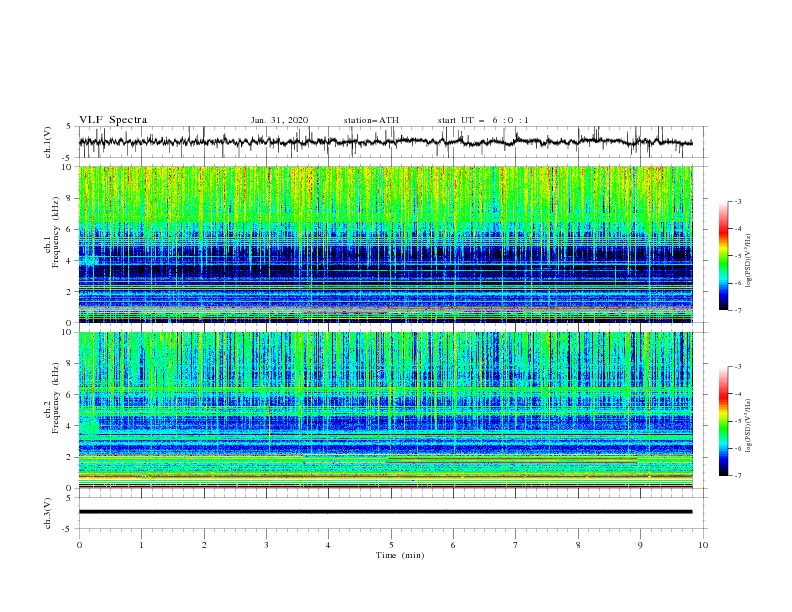Click the 'VLF Spectra' title text
The height and width of the screenshot is (612, 792).
(x=113, y=120)
